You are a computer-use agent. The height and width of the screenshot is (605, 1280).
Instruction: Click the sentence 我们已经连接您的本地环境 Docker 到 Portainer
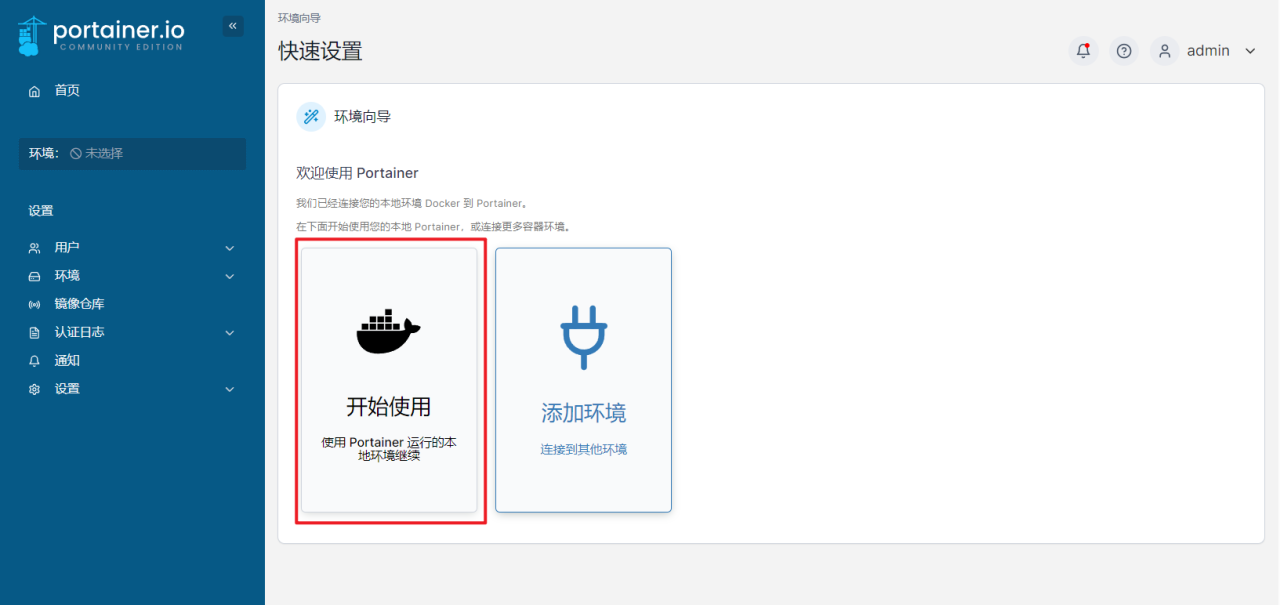tap(412, 203)
